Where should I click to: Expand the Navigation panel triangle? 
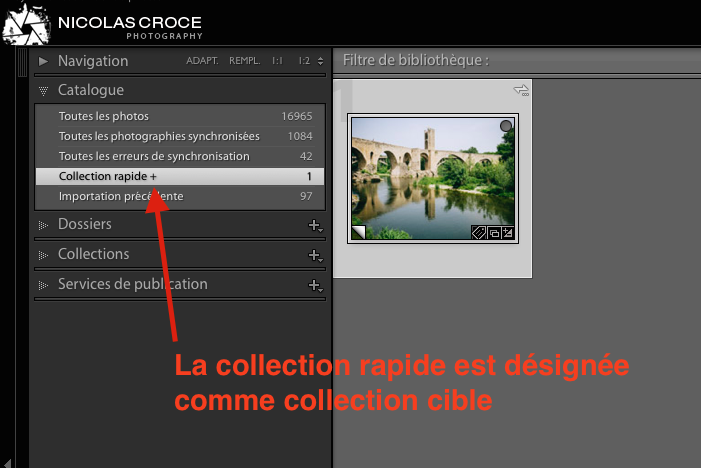pos(43,61)
